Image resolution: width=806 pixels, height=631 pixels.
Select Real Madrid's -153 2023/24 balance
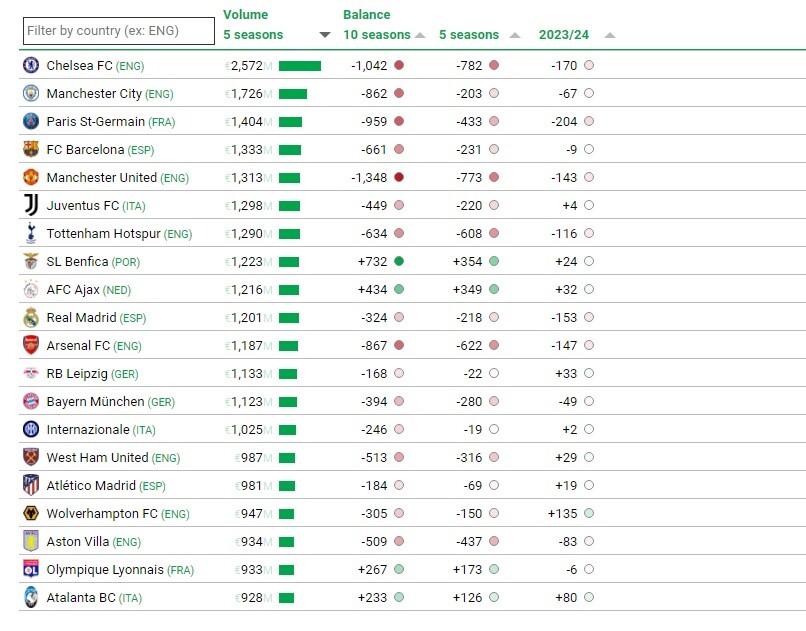(564, 318)
